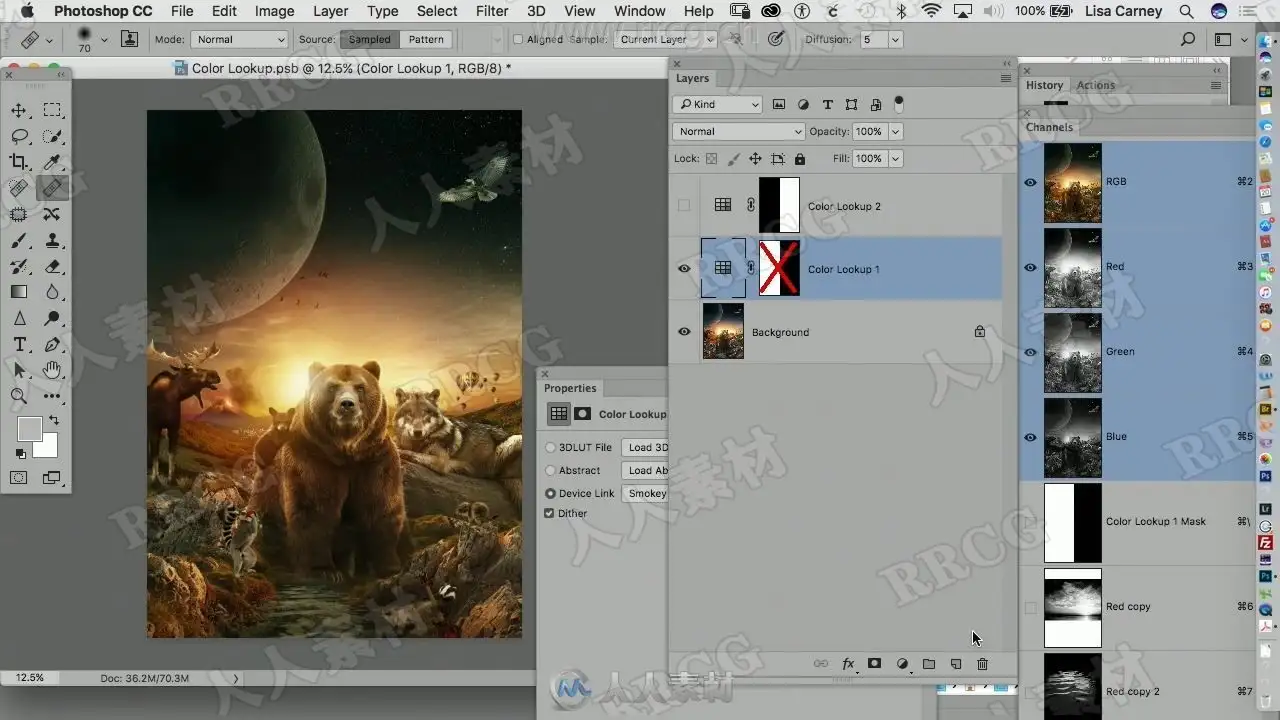Viewport: 1280px width, 720px height.
Task: Select the Crop tool
Action: (x=19, y=162)
